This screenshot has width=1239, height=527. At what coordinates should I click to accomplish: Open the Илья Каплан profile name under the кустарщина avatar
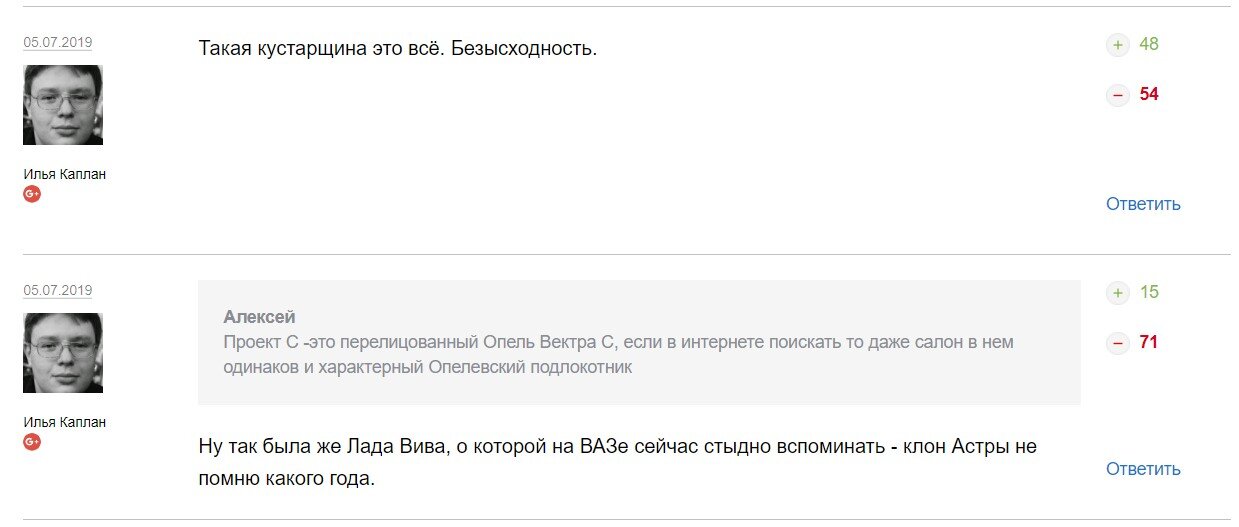click(x=64, y=174)
